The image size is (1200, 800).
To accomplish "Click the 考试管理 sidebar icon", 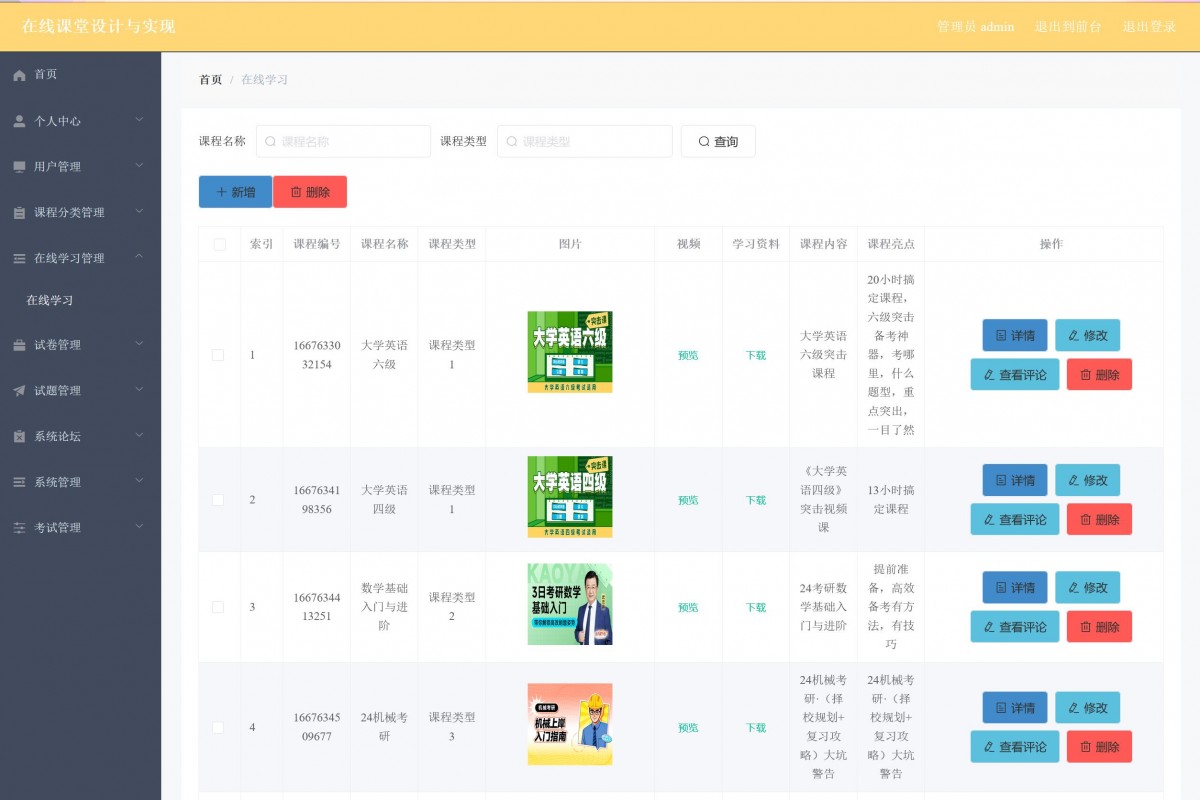I will pos(18,527).
